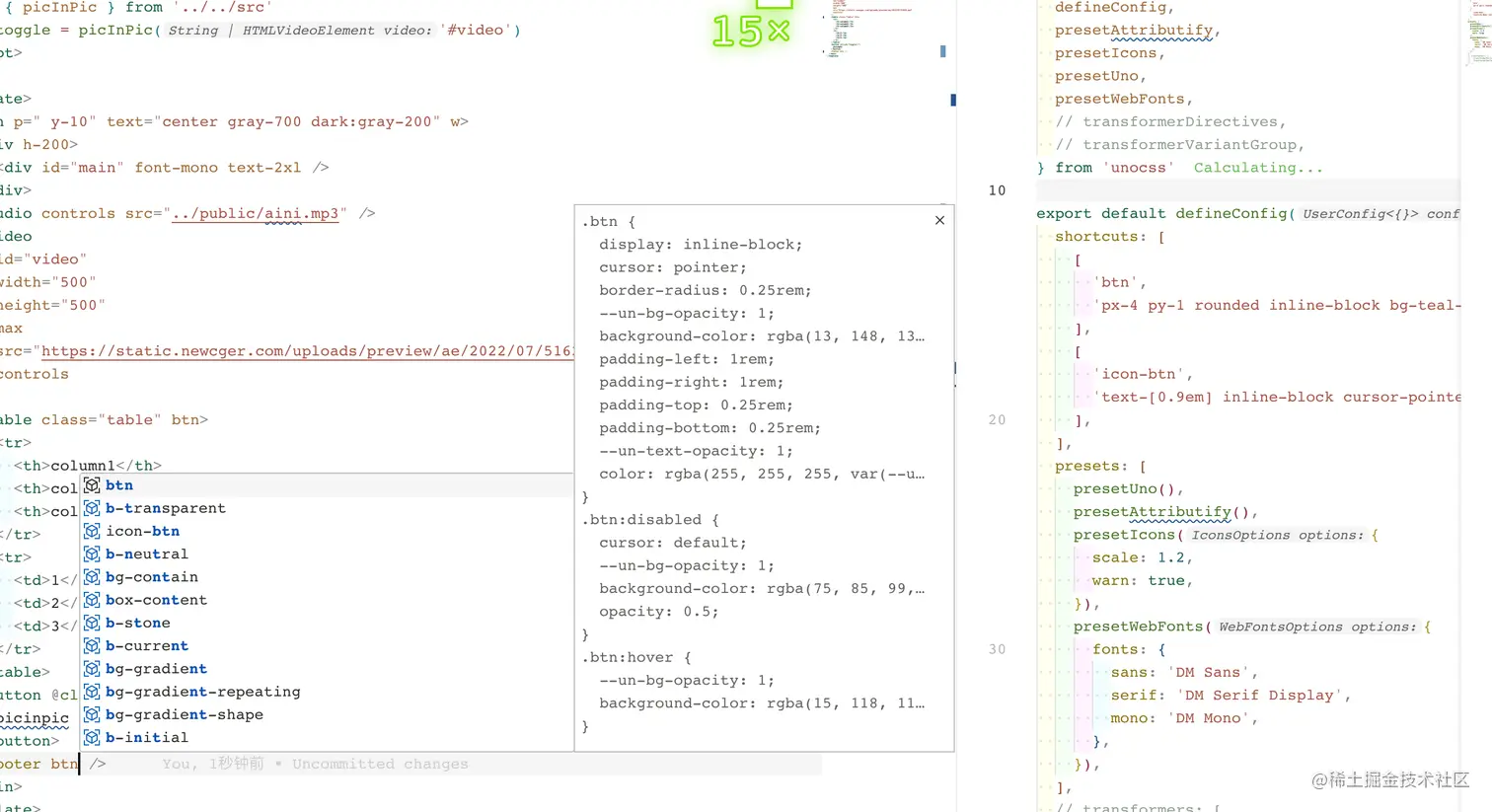
Task: Pick 'bg-gradient-repeating' from the completions
Action: click(x=327, y=692)
